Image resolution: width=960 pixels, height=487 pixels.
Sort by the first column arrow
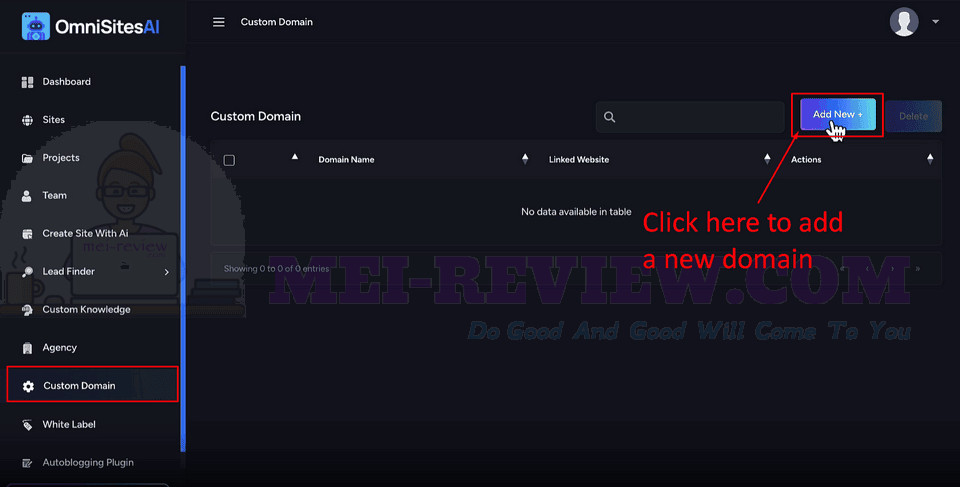[x=294, y=157]
